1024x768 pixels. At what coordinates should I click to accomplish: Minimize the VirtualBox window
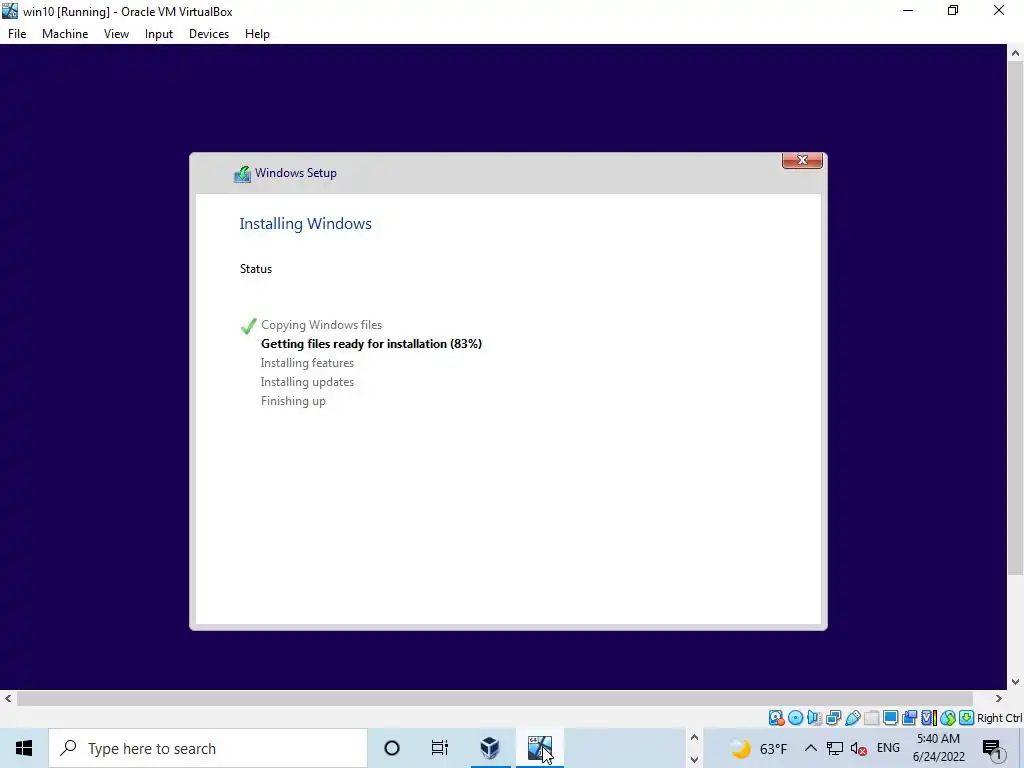point(908,10)
